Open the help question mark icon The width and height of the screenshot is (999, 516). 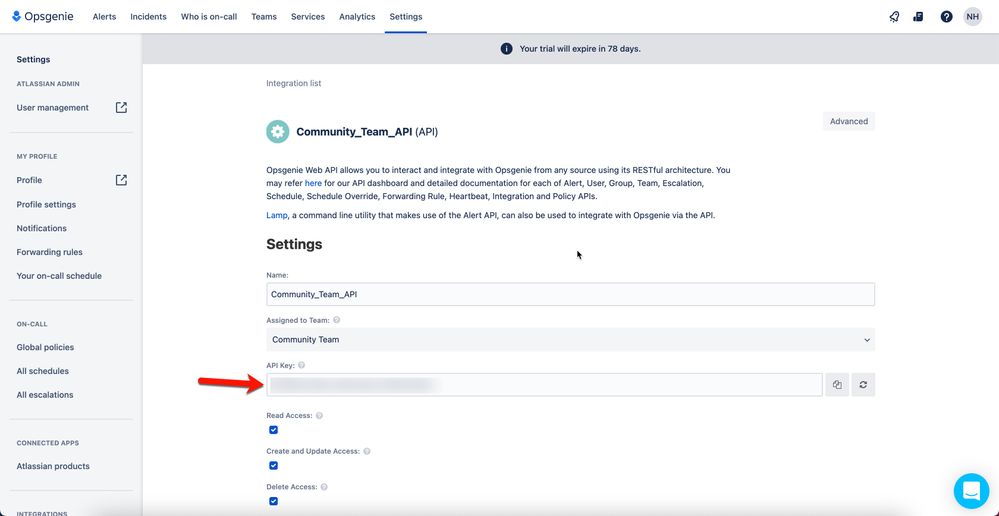pyautogui.click(x=947, y=17)
